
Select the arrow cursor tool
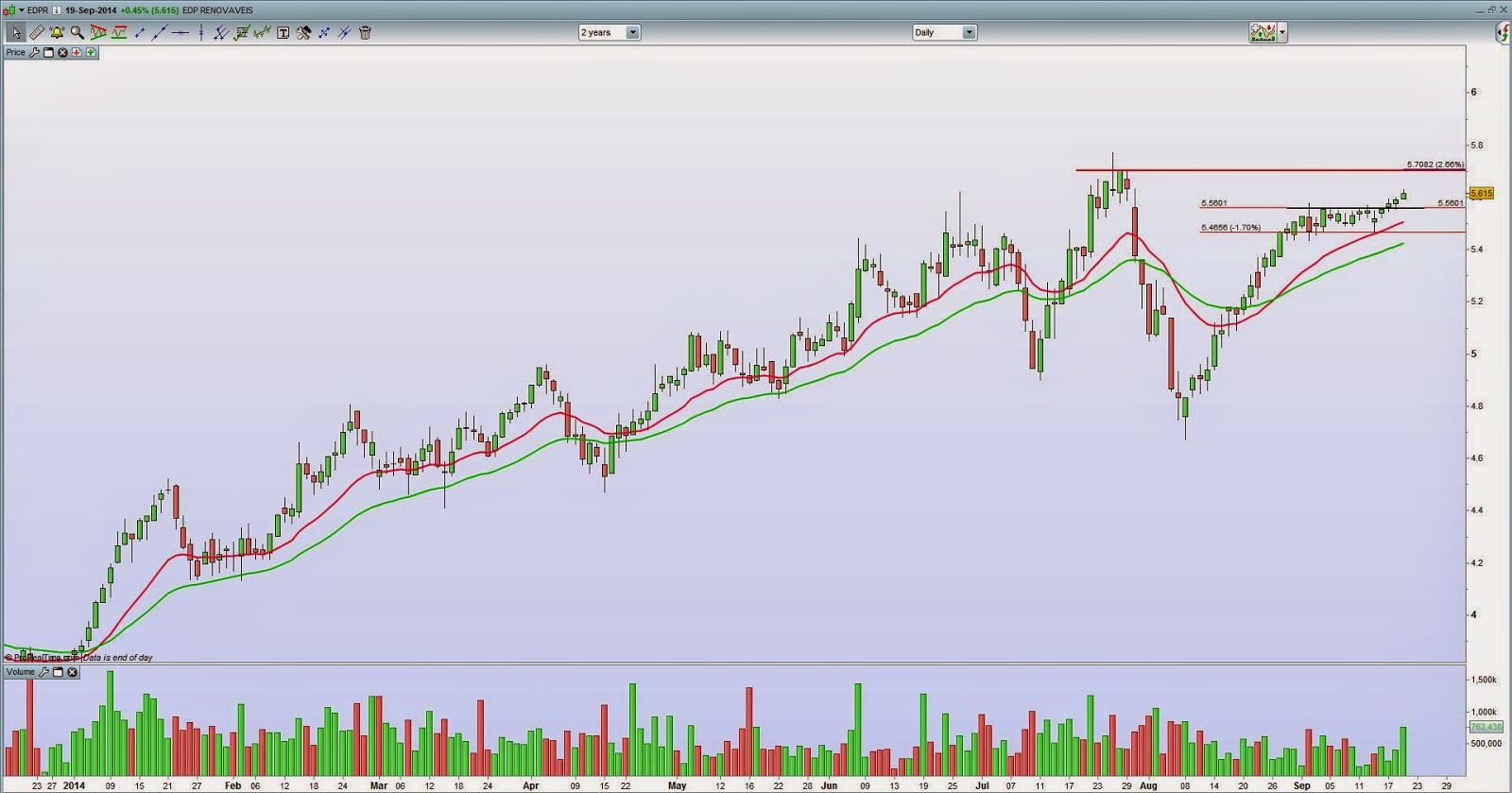[16, 32]
